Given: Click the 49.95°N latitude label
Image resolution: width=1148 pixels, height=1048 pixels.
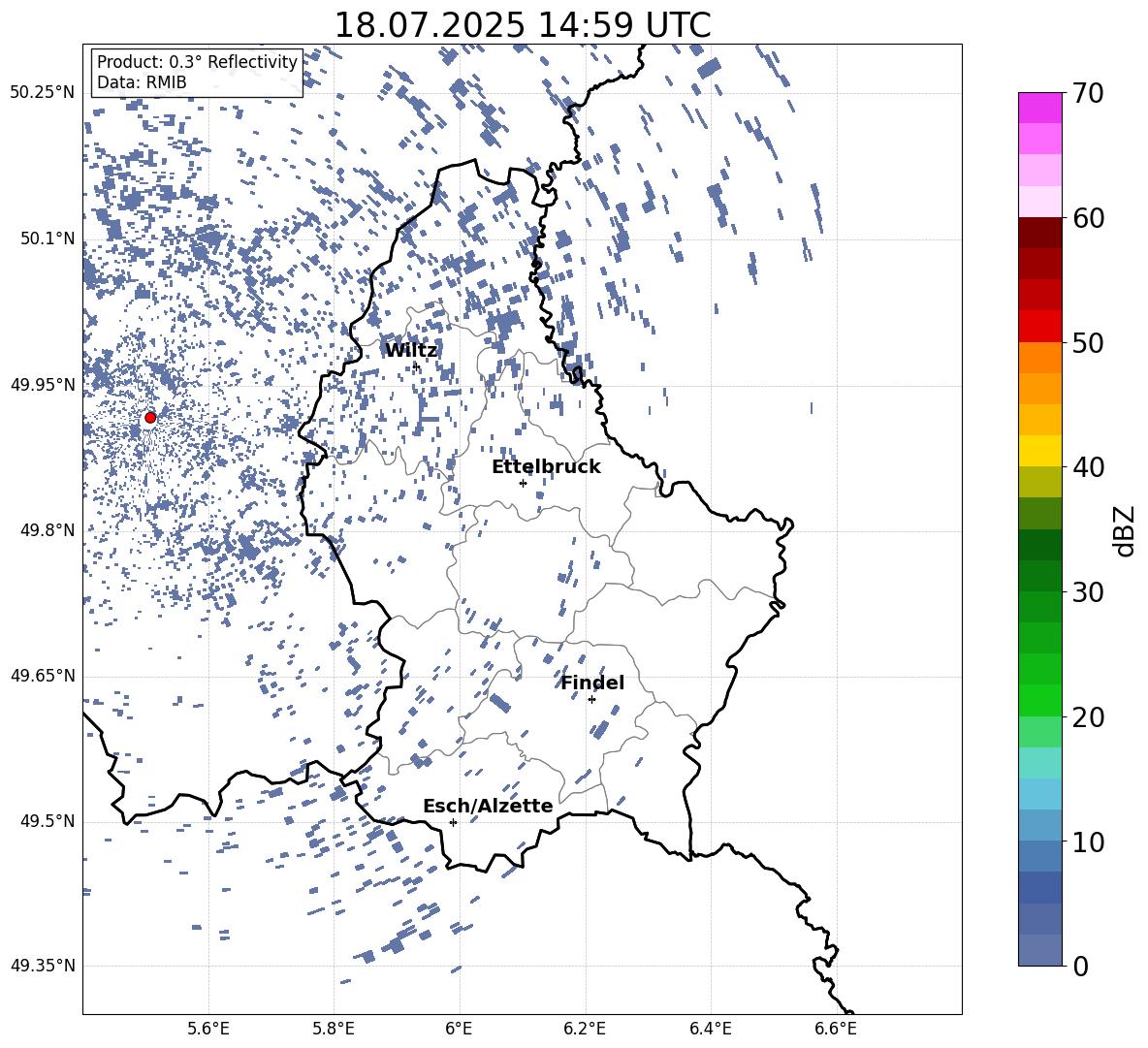Looking at the screenshot, I should (43, 384).
